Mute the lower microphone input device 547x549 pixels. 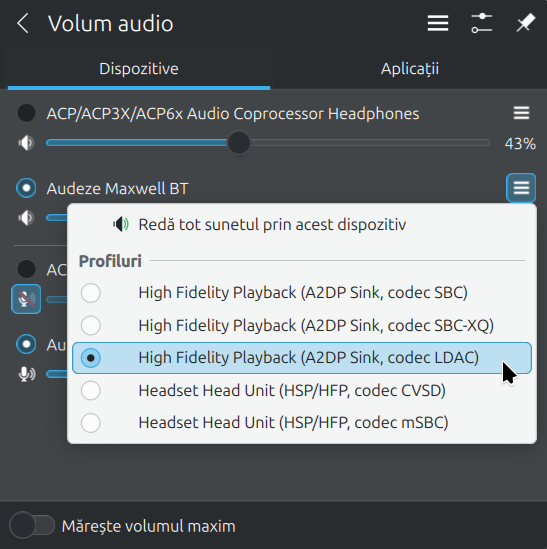coord(27,374)
